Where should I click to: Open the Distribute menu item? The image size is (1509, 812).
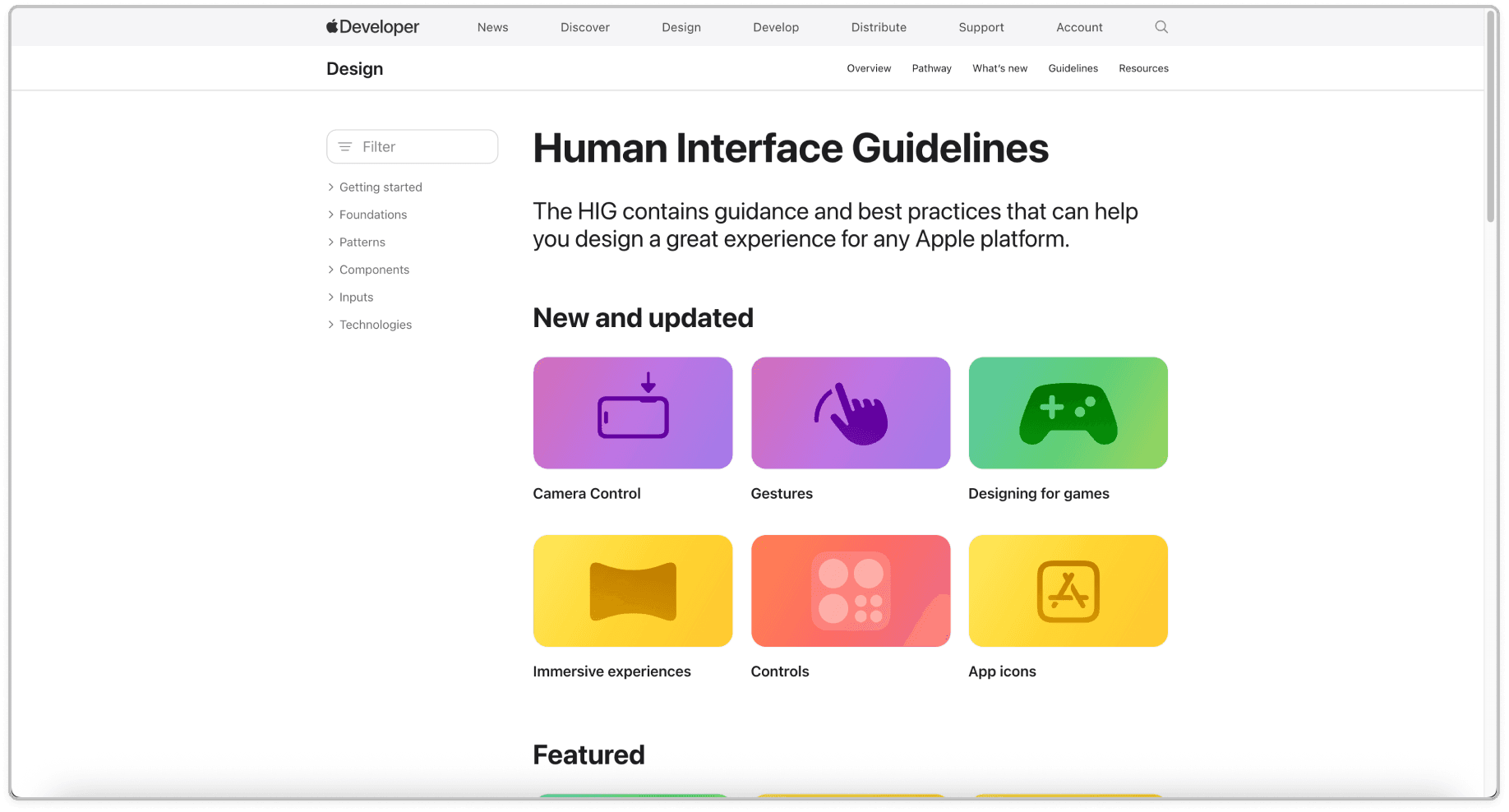point(879,27)
